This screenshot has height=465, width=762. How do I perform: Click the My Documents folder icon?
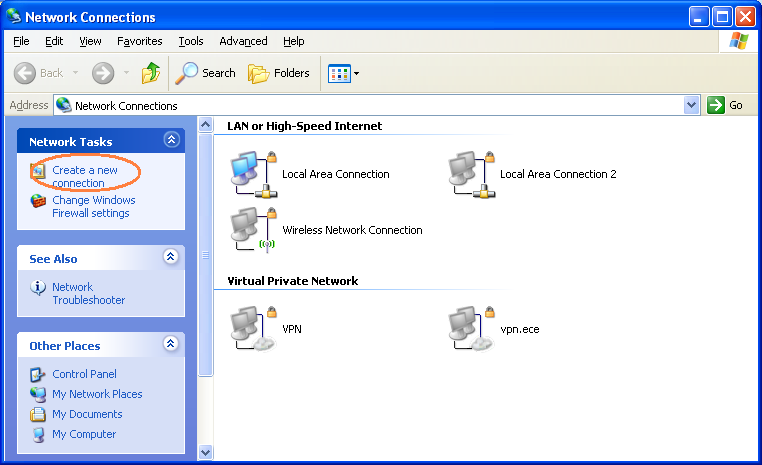pos(37,414)
